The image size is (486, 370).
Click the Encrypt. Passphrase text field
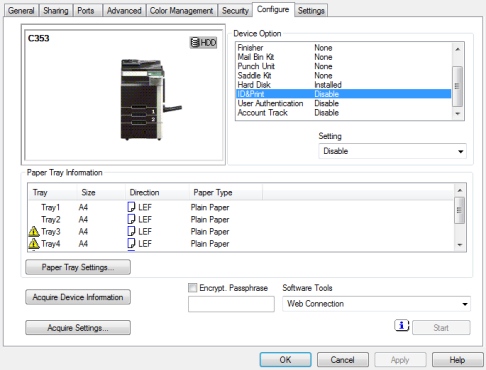(231, 304)
